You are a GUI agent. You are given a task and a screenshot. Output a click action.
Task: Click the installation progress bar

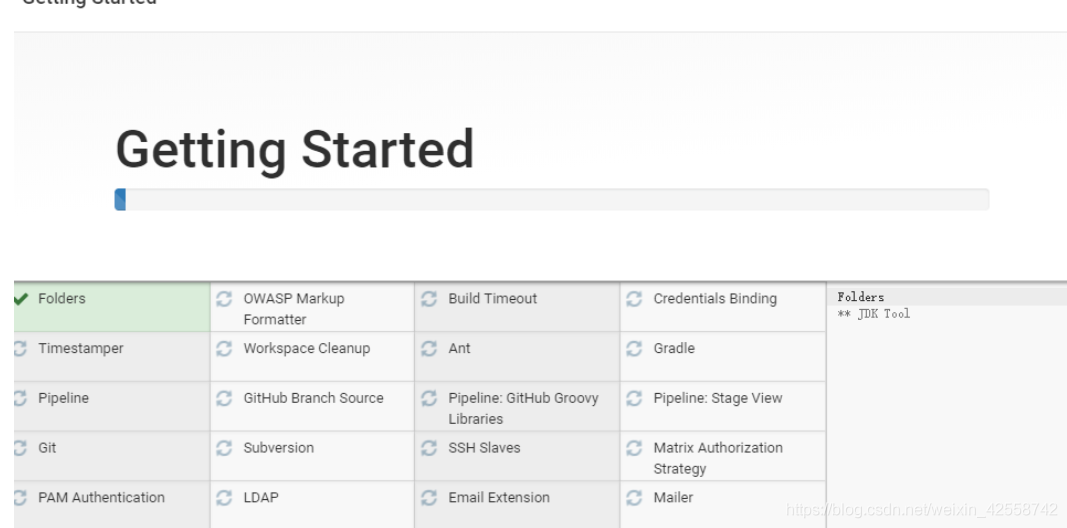coord(551,199)
